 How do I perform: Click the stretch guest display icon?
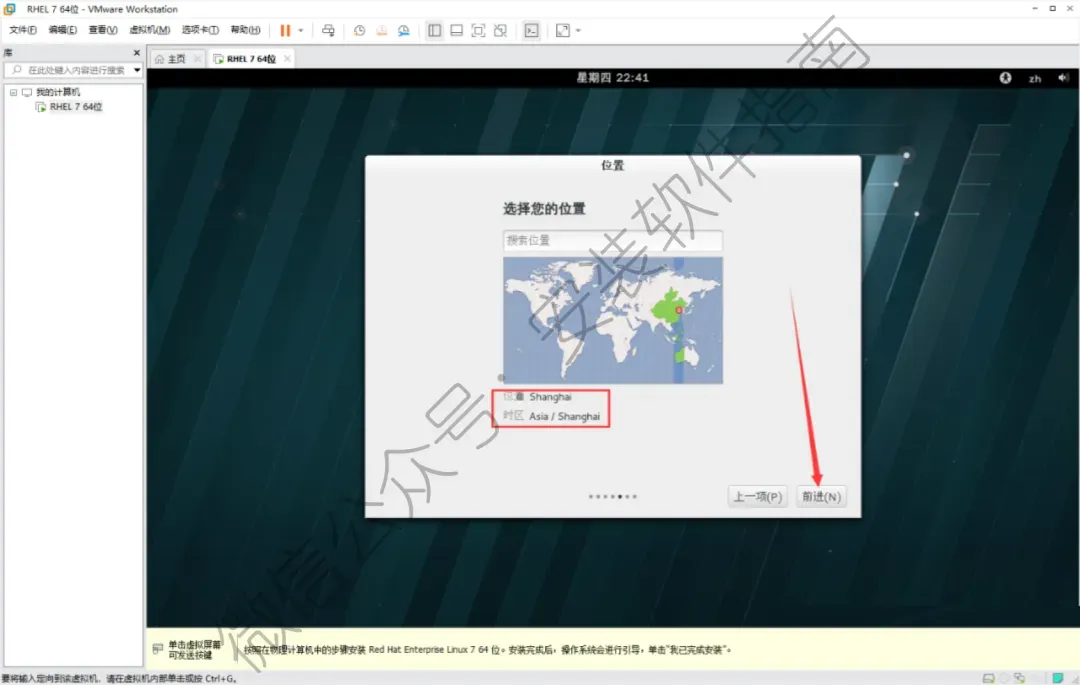(x=563, y=30)
